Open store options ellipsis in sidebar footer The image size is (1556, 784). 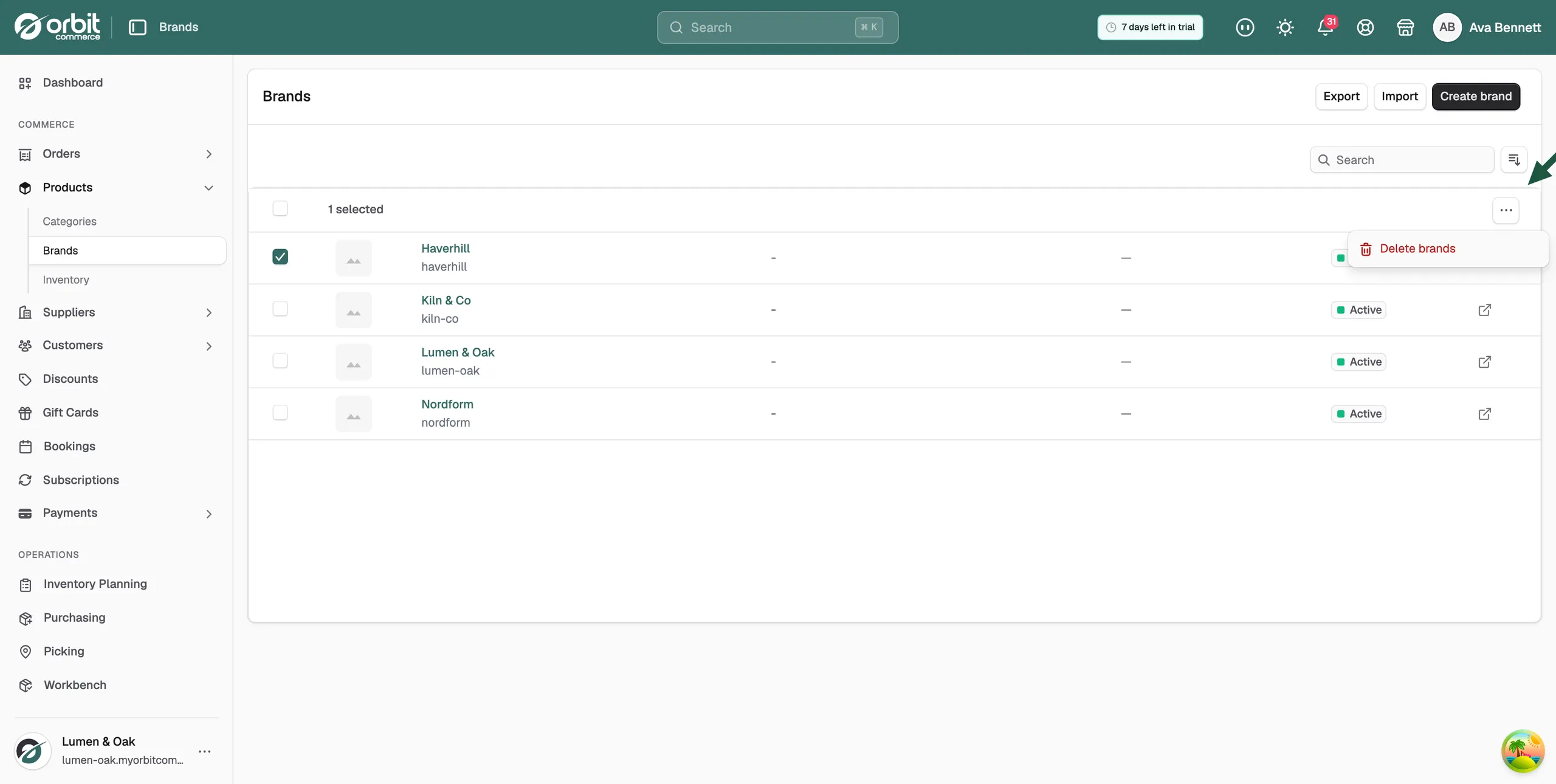pyautogui.click(x=205, y=751)
